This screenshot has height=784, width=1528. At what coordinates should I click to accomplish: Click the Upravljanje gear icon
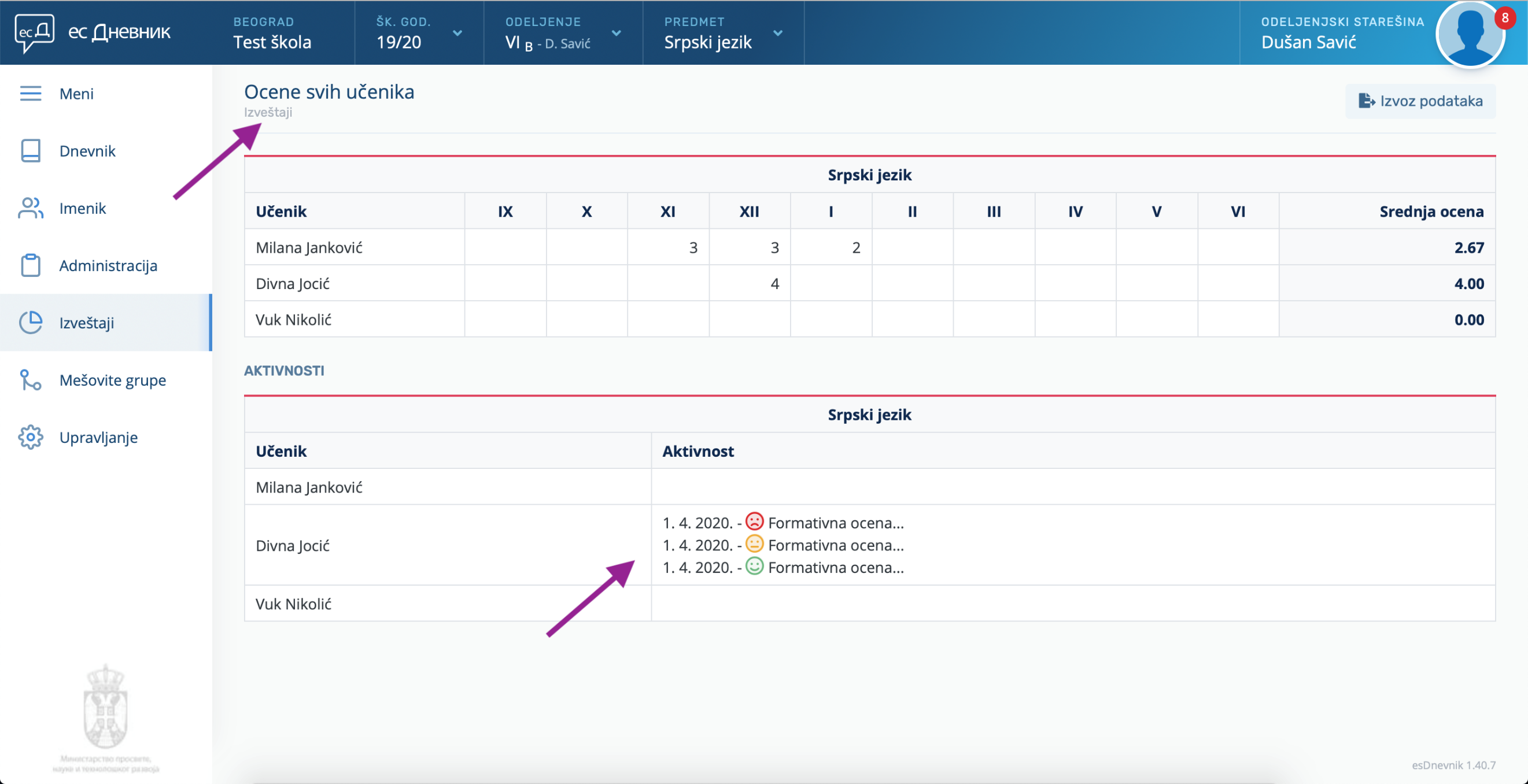30,437
